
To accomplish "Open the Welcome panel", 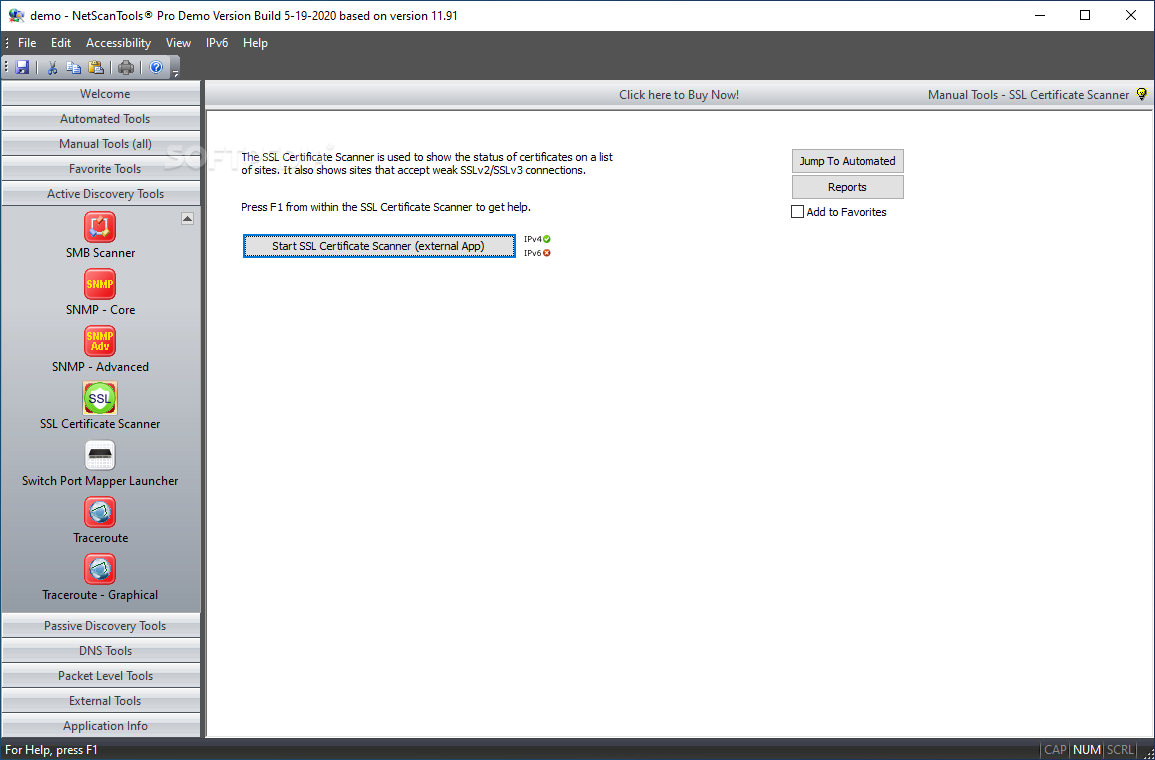I will point(101,94).
